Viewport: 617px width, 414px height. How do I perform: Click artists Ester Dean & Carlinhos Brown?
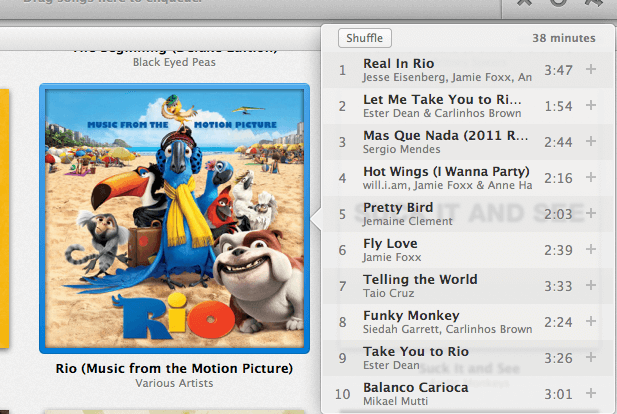[442, 113]
